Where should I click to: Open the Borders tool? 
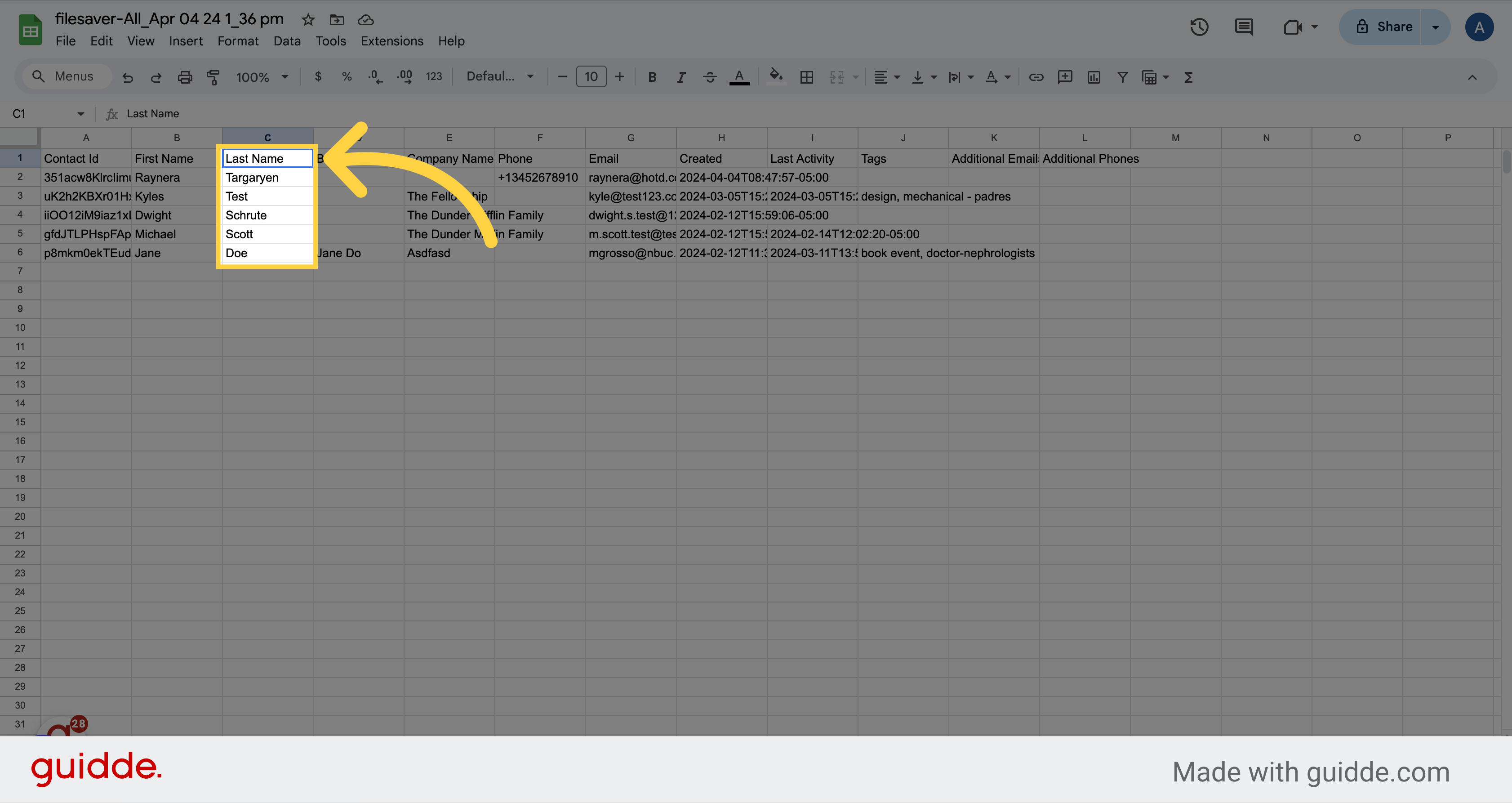[x=806, y=77]
